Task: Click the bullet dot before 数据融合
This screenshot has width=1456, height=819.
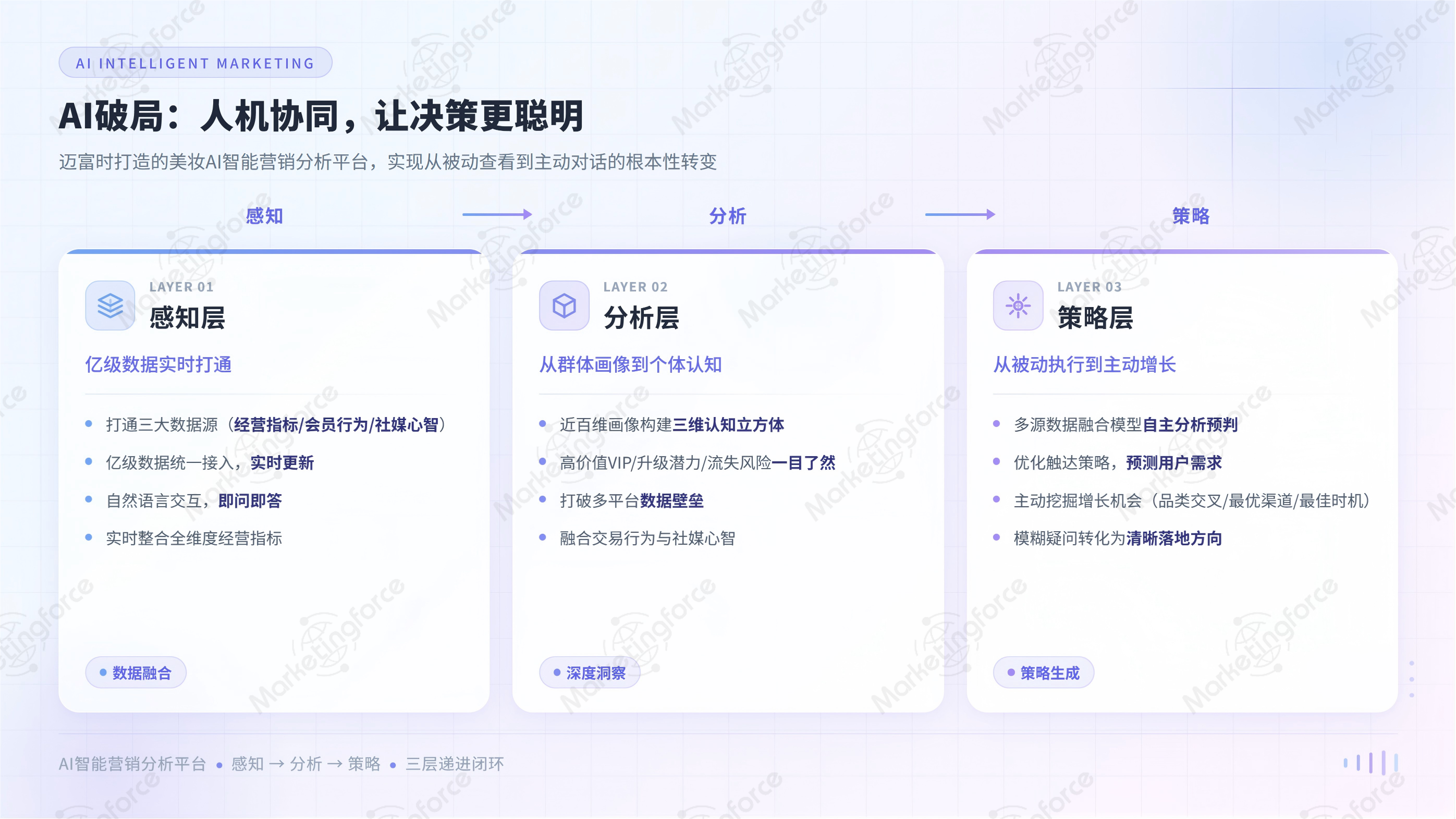Action: (103, 673)
